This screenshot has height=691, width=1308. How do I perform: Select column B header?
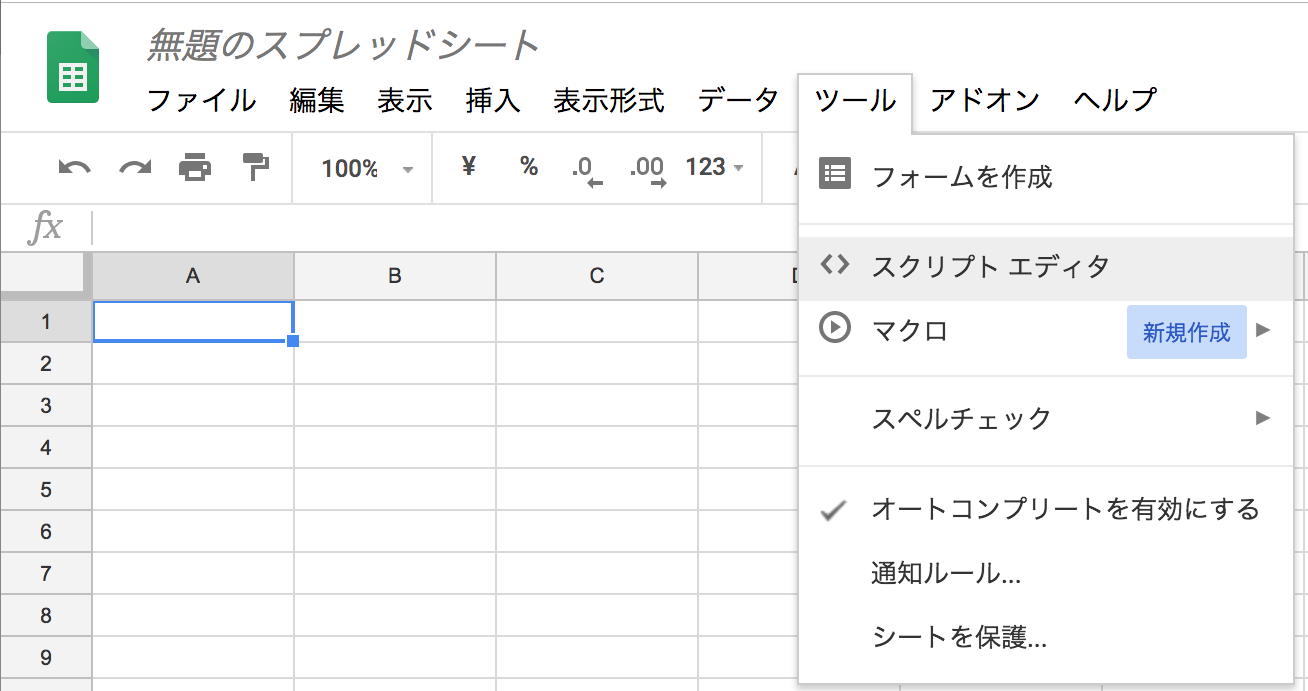[394, 276]
